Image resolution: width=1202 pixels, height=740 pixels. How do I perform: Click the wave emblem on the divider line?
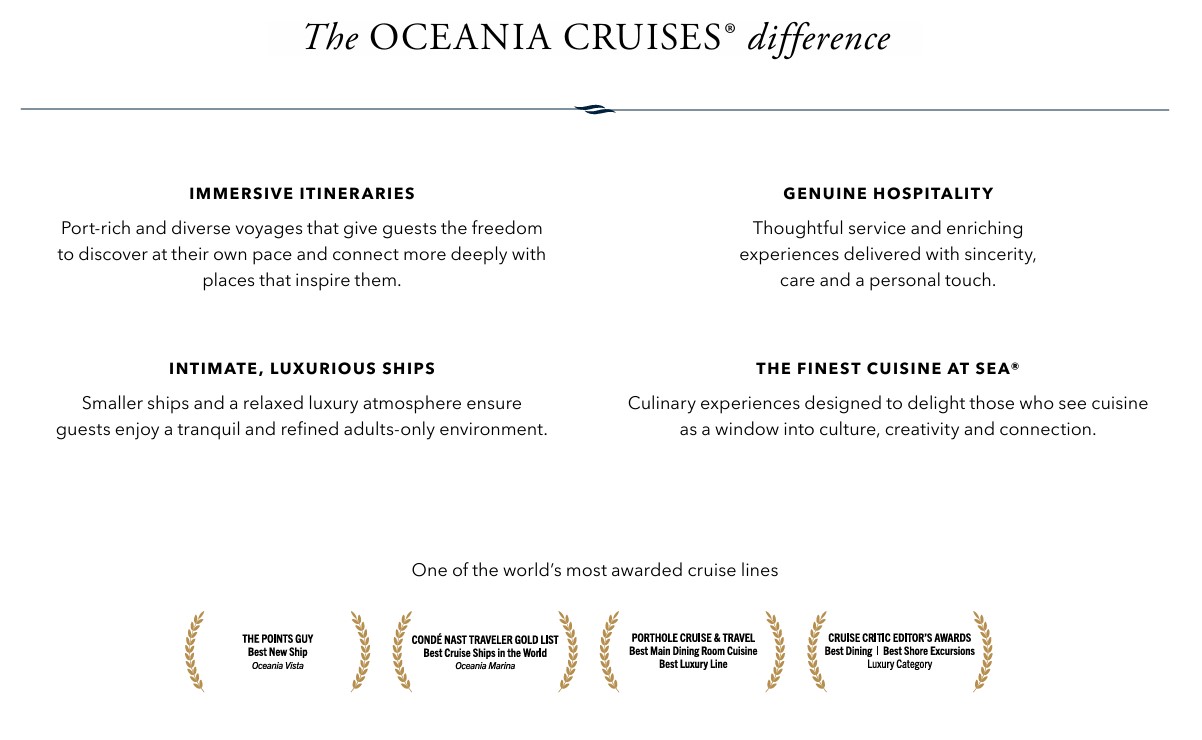(x=596, y=109)
